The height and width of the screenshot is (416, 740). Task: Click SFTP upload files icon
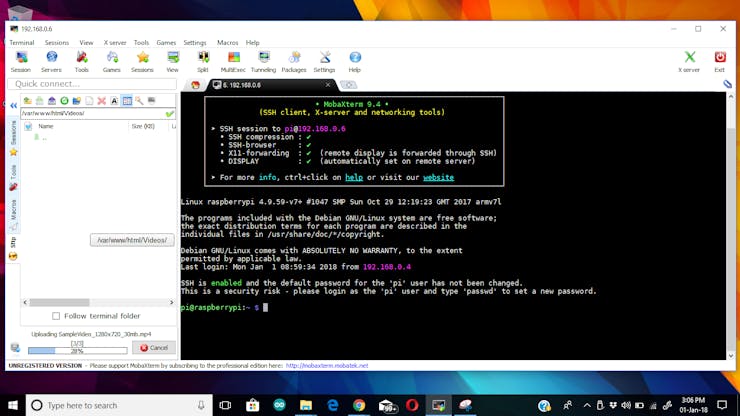(52, 101)
